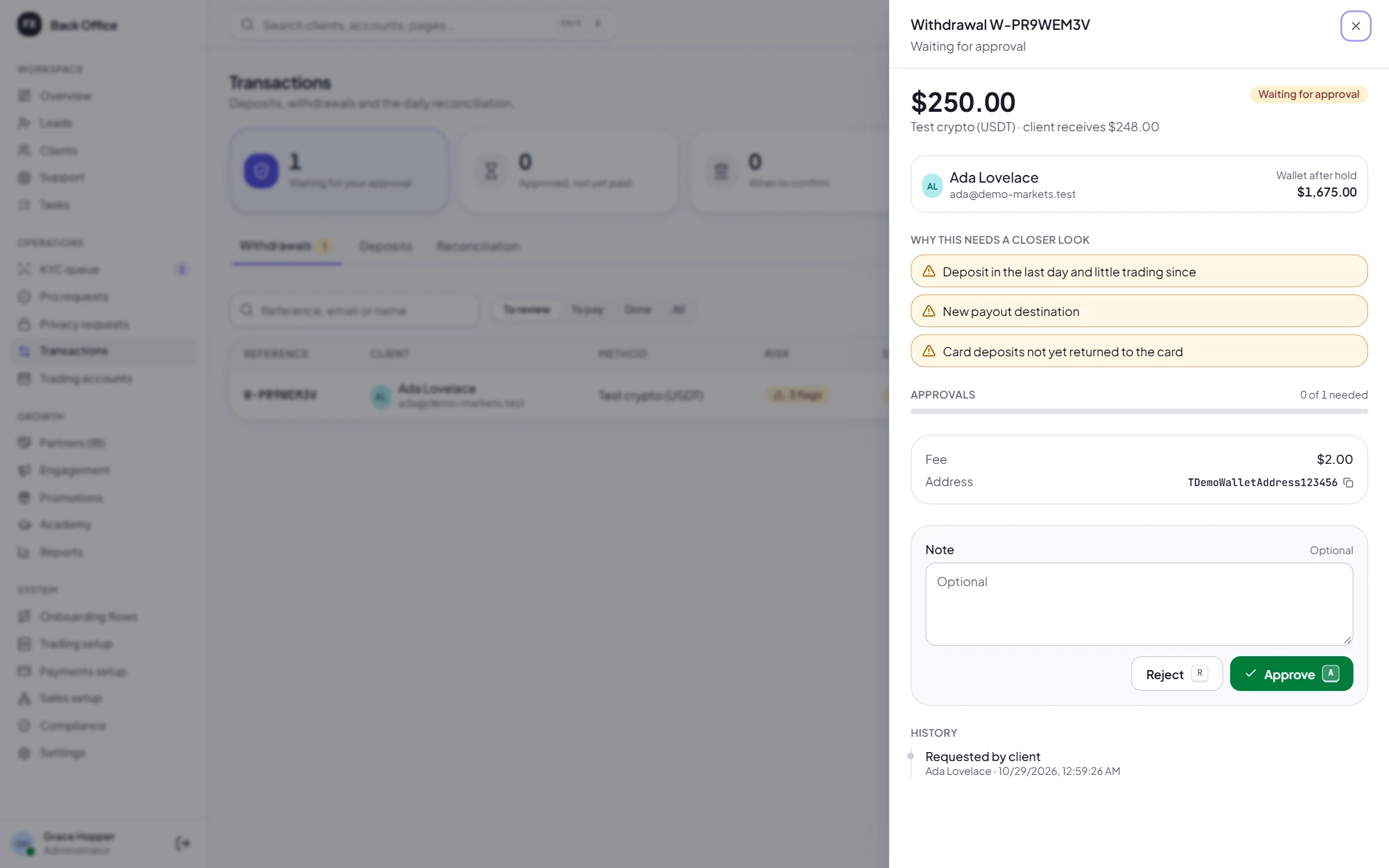Focus the optional Note text area
This screenshot has height=868, width=1389.
point(1139,604)
